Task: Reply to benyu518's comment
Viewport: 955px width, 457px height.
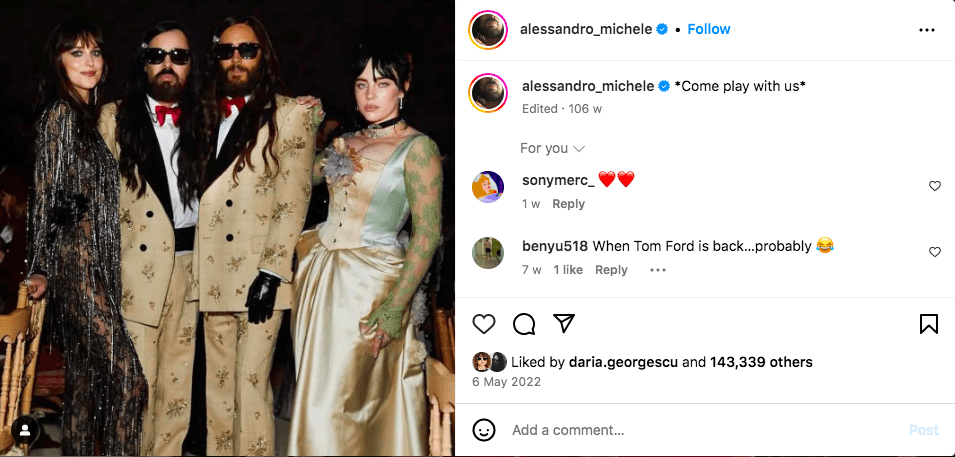Action: coord(611,270)
